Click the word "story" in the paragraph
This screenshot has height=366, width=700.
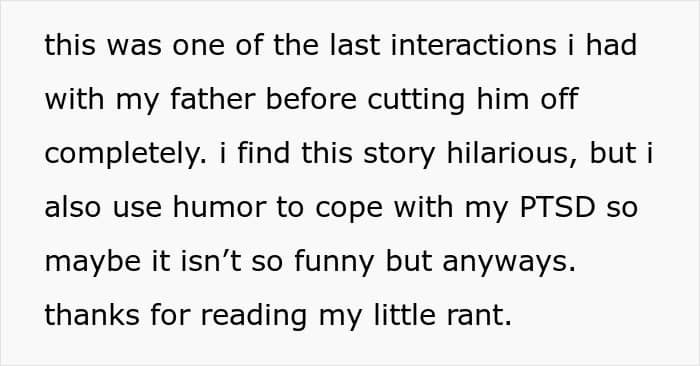pyautogui.click(x=399, y=156)
